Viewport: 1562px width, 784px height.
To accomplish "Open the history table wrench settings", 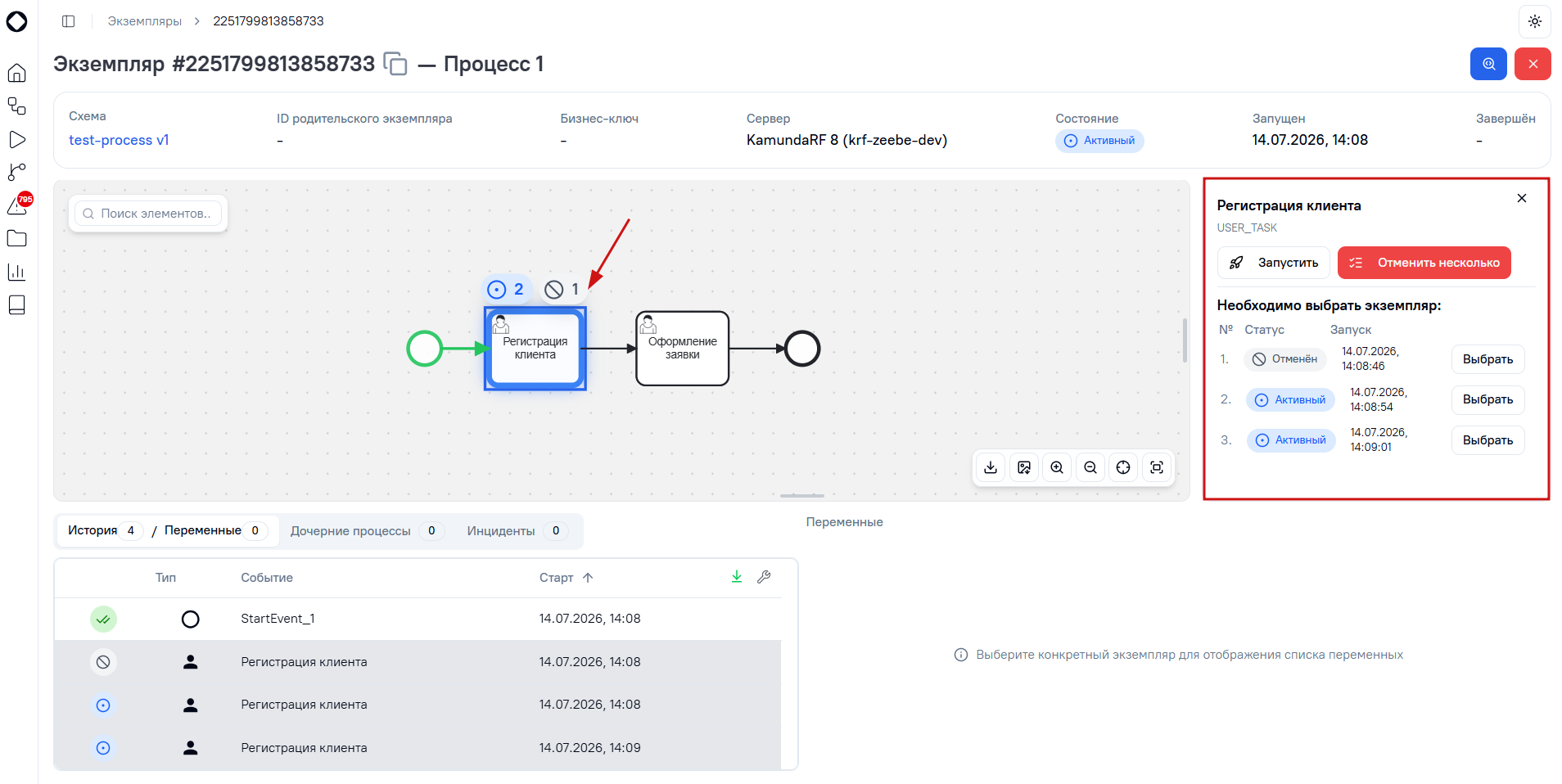I will 764,577.
